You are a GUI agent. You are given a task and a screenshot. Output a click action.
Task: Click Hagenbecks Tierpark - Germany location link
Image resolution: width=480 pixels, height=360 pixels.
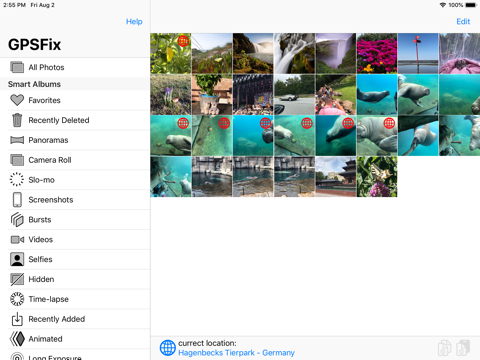236,353
